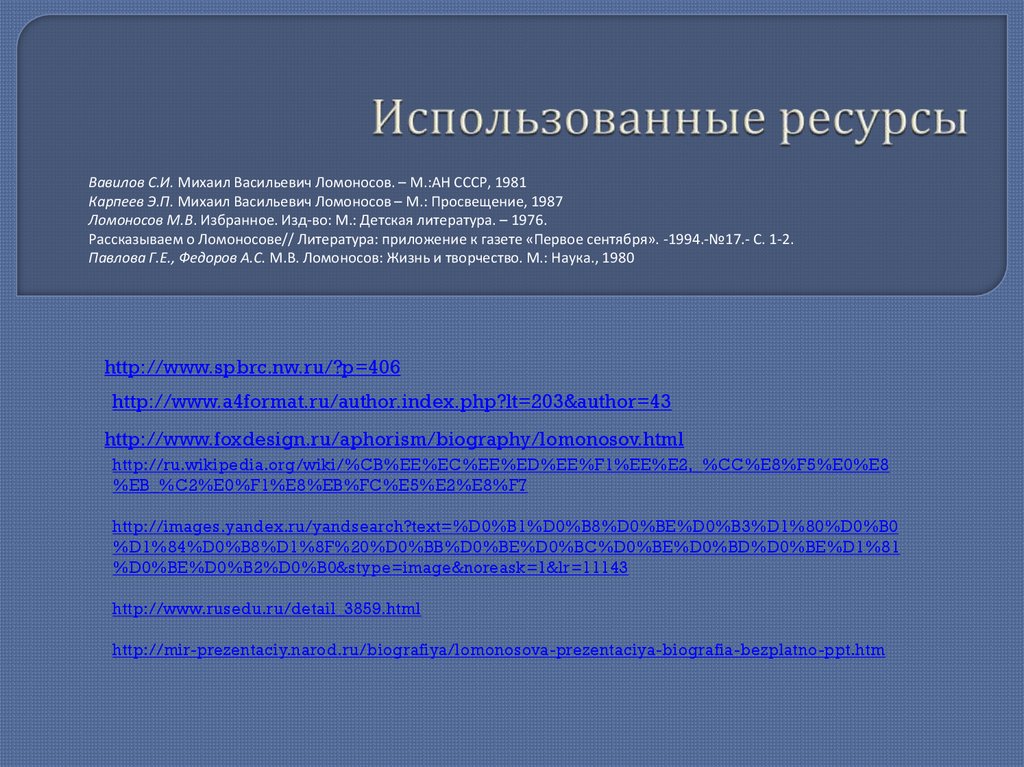Click the Вавилов С.И. reference line
The width and height of the screenshot is (1024, 767).
307,182
